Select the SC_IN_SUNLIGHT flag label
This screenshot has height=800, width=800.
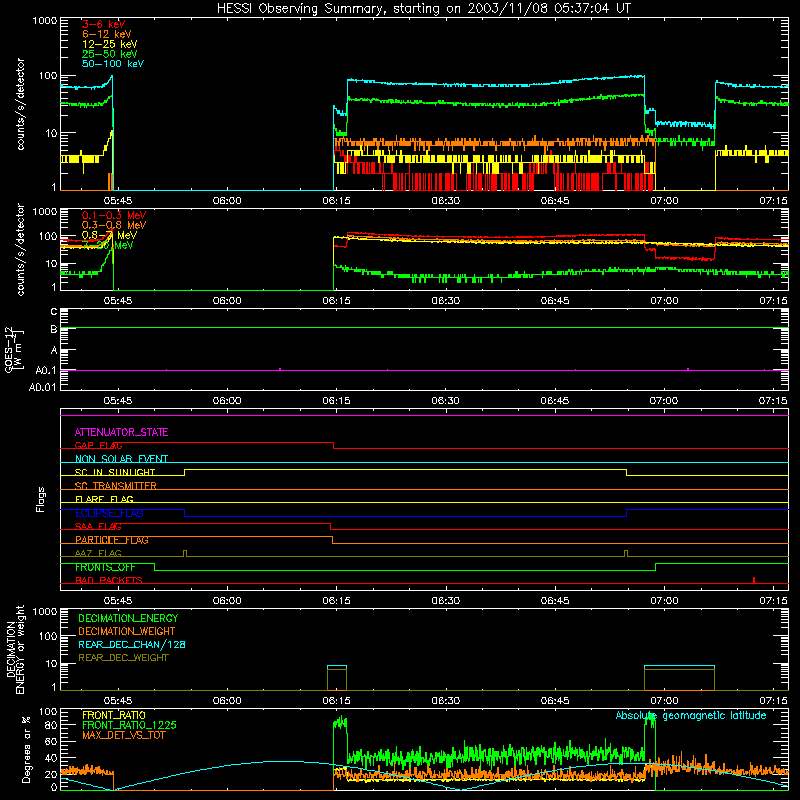point(115,472)
